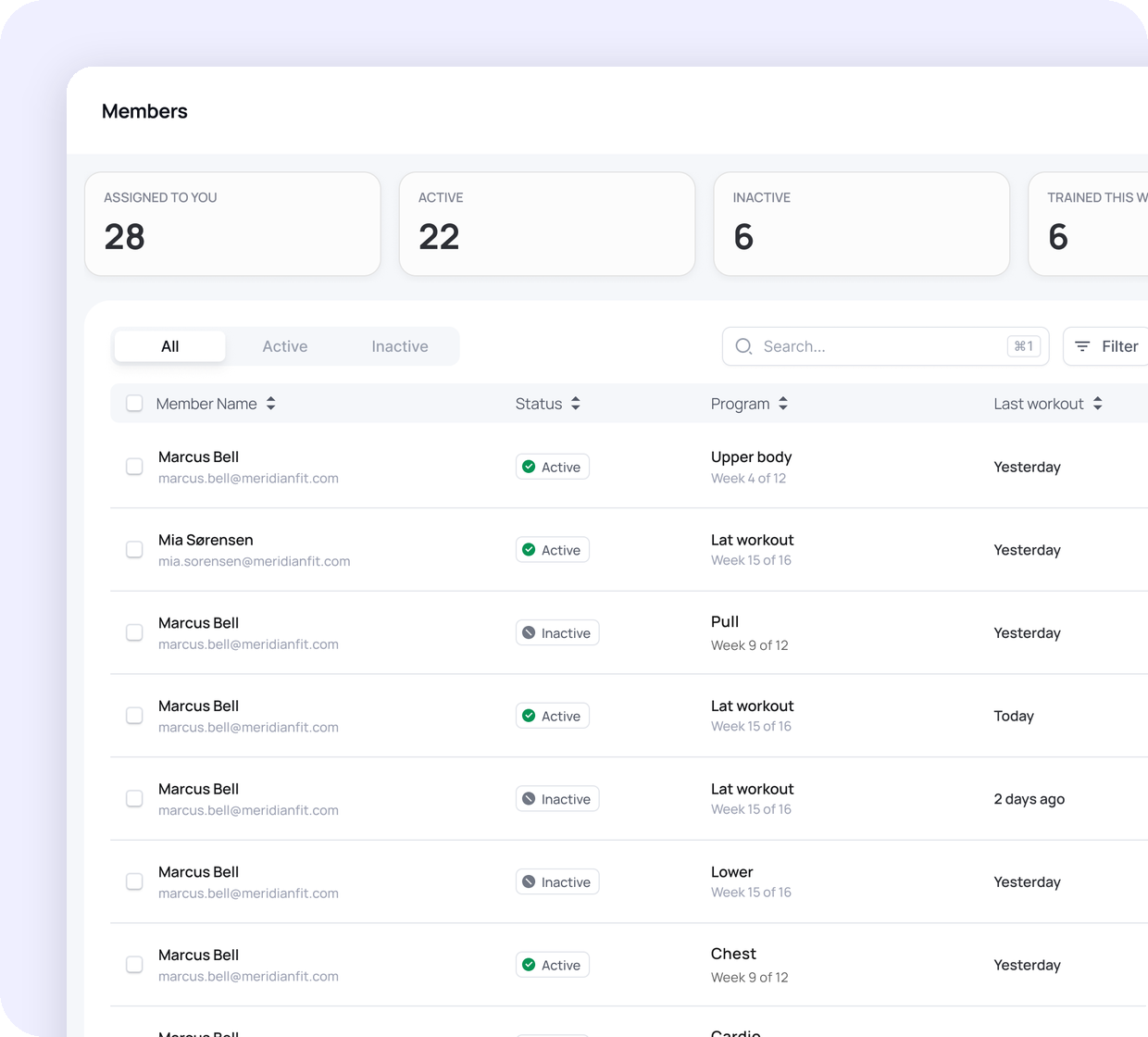Check the box for the Today workout row
The image size is (1148, 1037).
click(x=134, y=716)
